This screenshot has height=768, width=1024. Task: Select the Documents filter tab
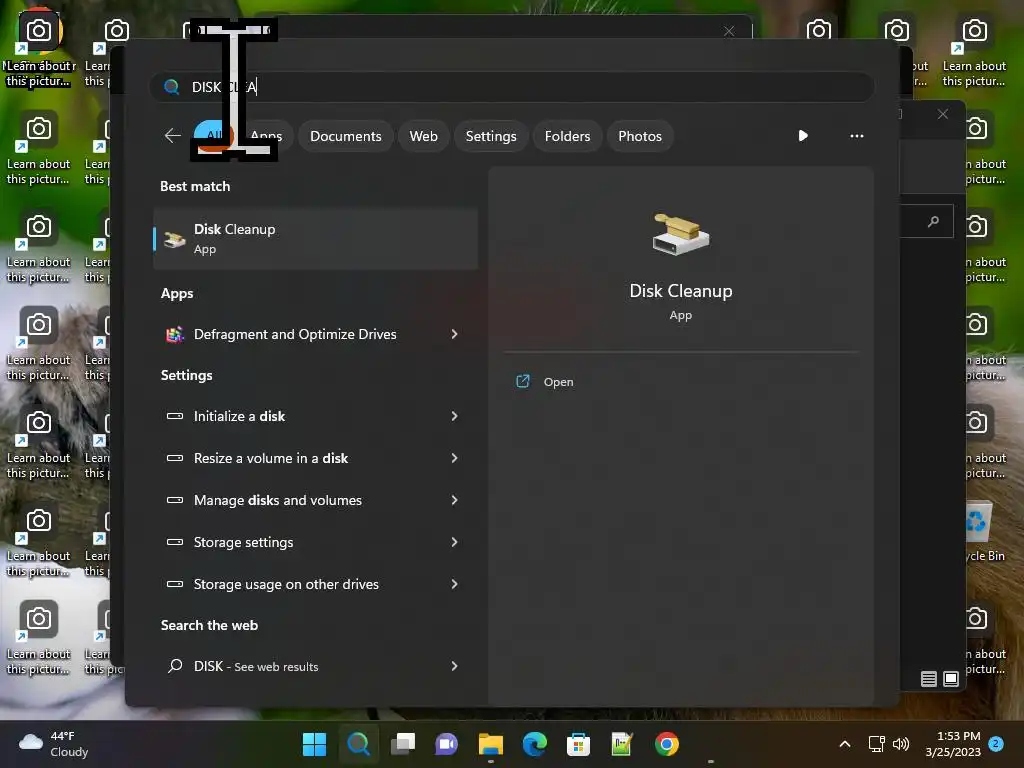pos(345,136)
